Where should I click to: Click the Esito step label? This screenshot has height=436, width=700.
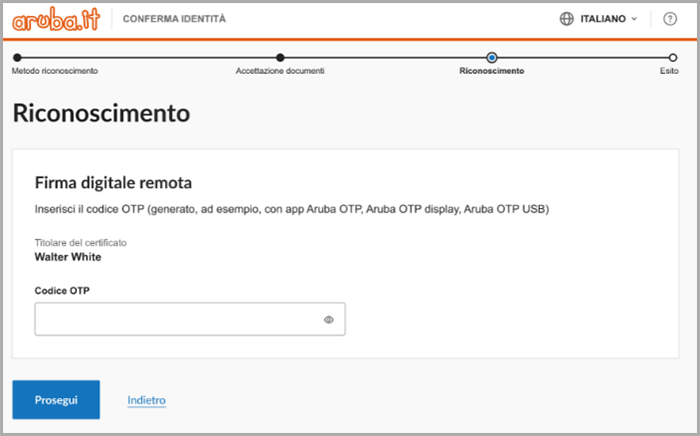(669, 71)
